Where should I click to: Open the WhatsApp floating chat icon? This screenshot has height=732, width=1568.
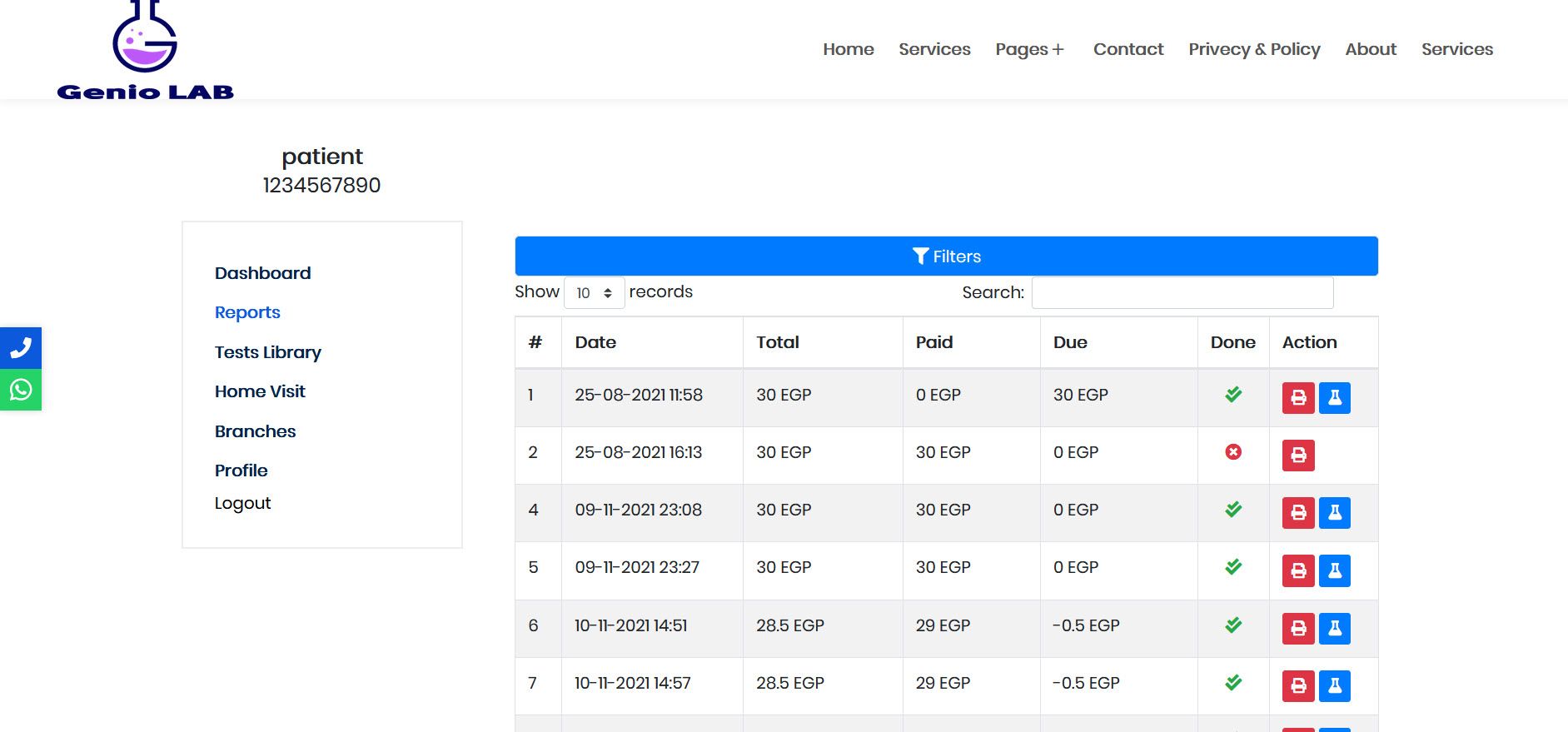pos(21,390)
